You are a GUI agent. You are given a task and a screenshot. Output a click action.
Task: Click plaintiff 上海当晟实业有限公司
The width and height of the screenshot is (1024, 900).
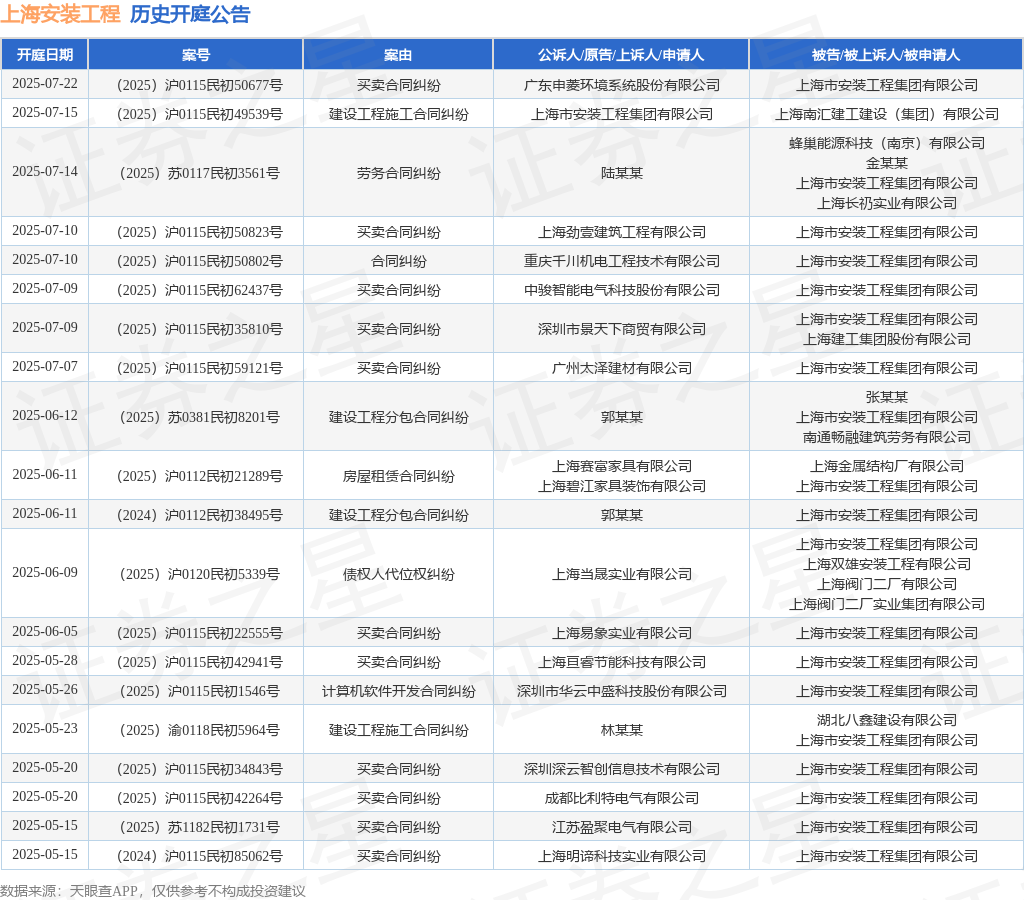(x=622, y=574)
